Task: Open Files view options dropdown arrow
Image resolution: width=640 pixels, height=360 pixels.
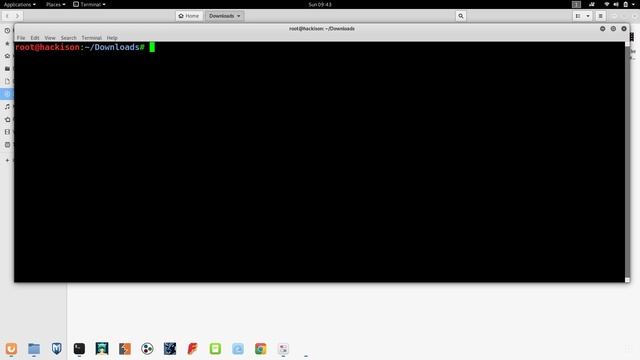Action: 588,16
